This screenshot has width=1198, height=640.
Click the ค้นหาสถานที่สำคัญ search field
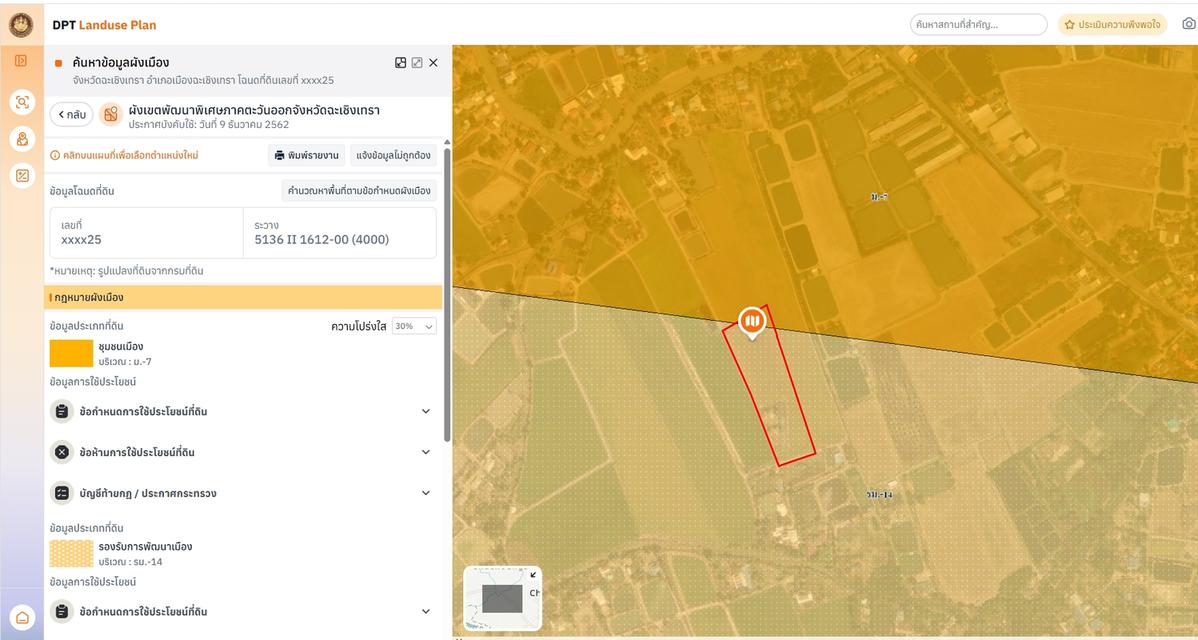977,24
